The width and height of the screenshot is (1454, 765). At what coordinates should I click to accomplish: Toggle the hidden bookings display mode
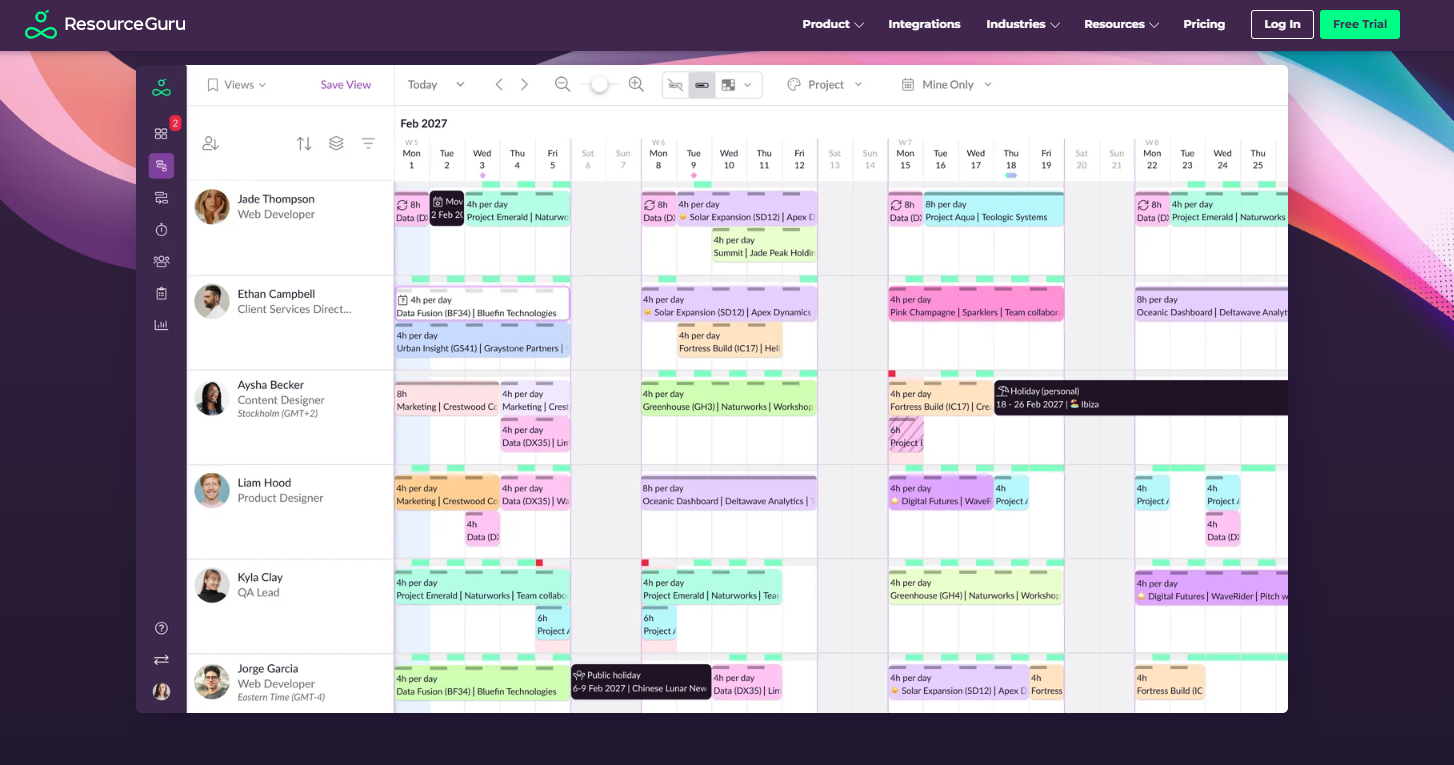(x=676, y=85)
